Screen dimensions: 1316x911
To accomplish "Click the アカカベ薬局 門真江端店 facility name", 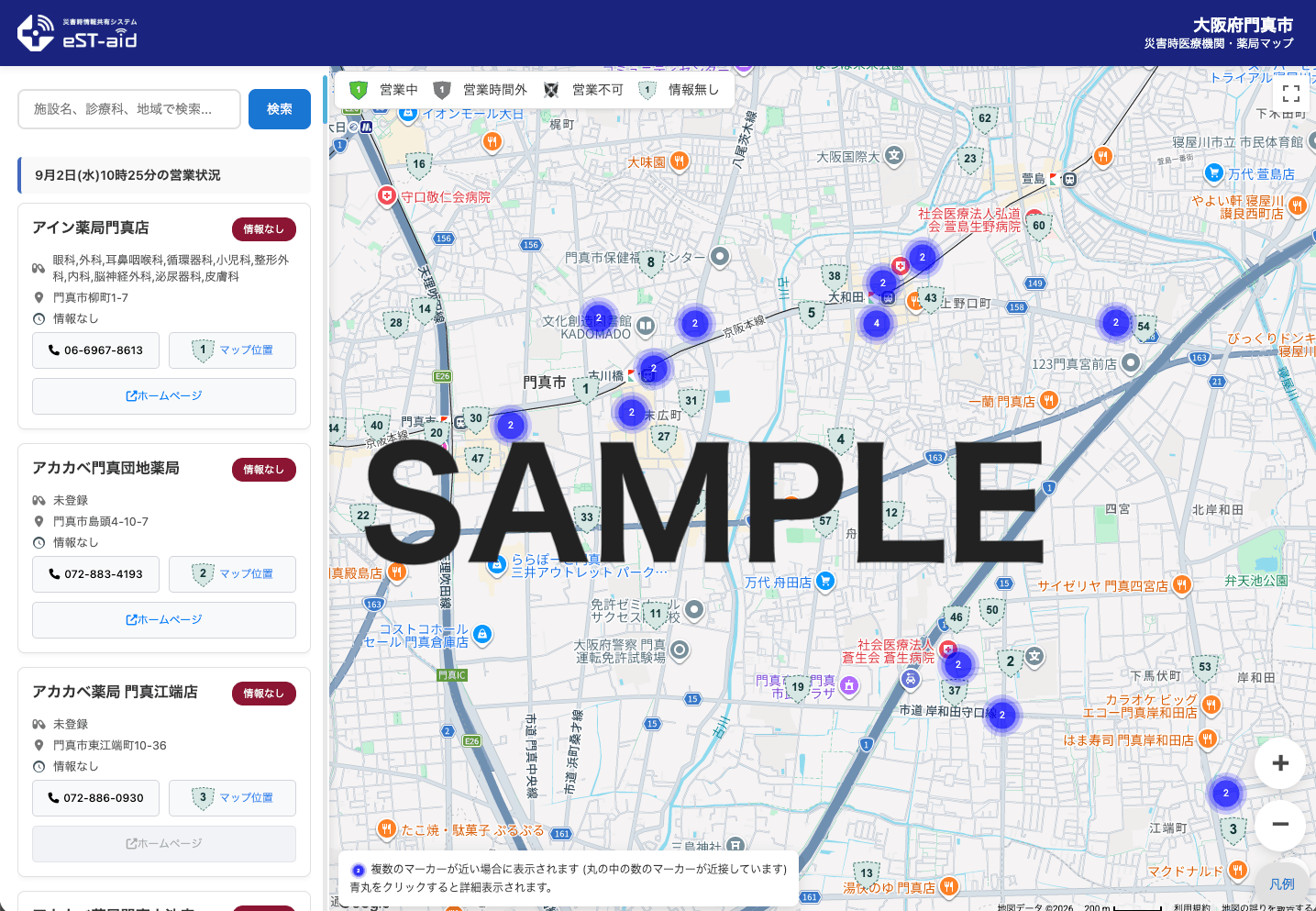I will tap(116, 692).
